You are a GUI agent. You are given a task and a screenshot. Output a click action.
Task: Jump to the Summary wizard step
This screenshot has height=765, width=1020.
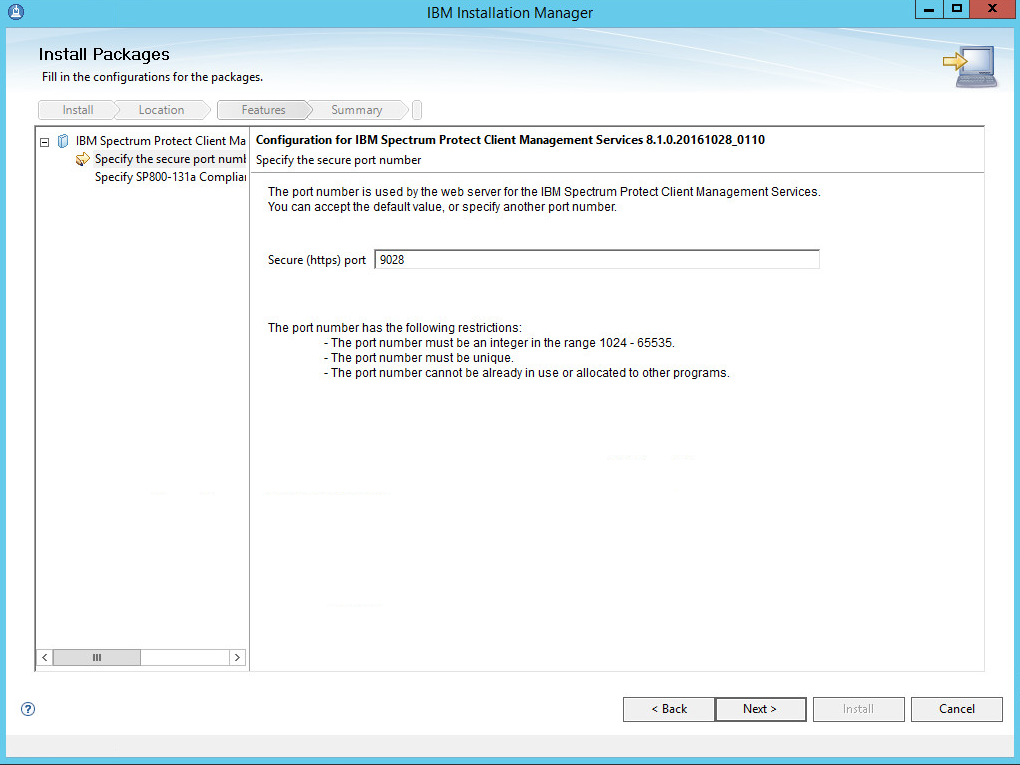356,110
